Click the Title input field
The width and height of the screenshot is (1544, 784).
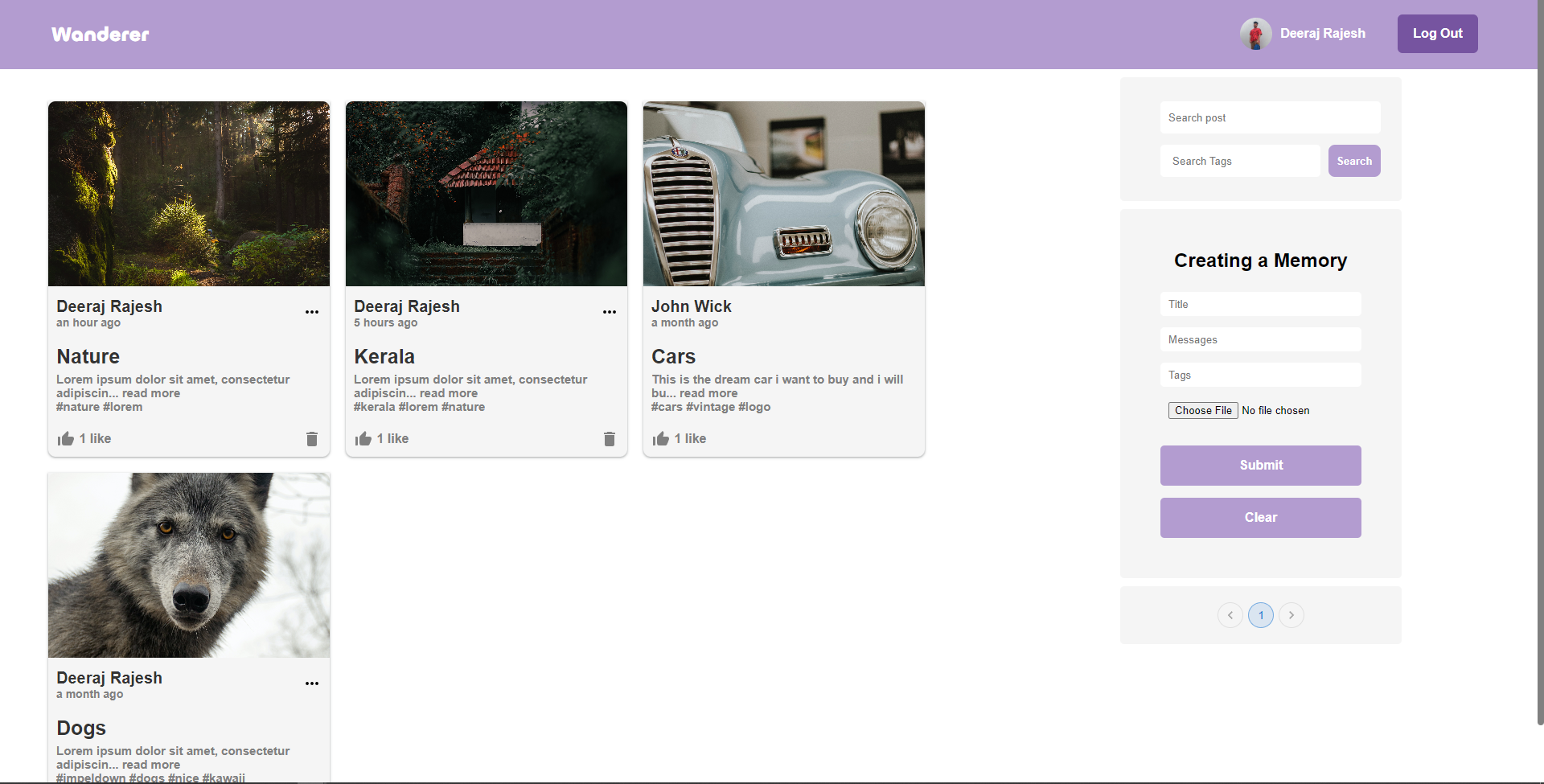coord(1260,304)
